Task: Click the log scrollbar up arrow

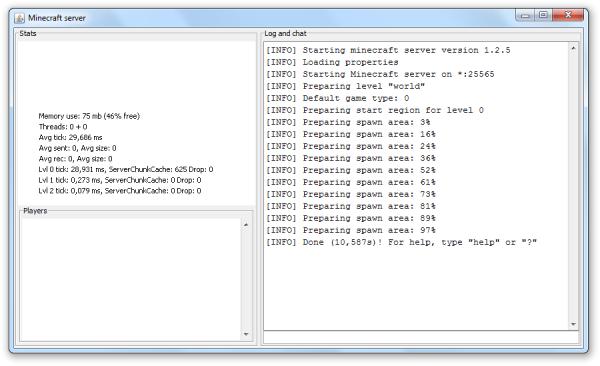Action: pyautogui.click(x=573, y=48)
